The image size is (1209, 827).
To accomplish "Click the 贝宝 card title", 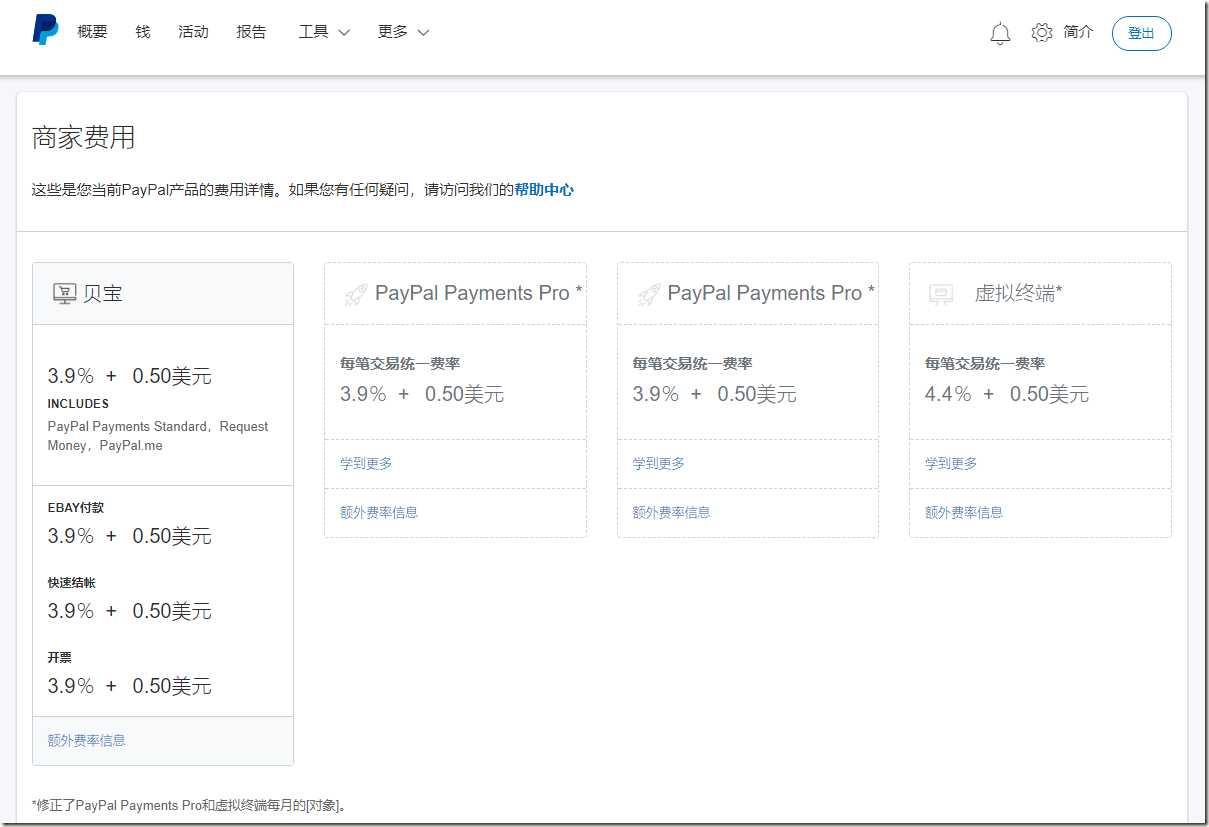I will pos(103,294).
